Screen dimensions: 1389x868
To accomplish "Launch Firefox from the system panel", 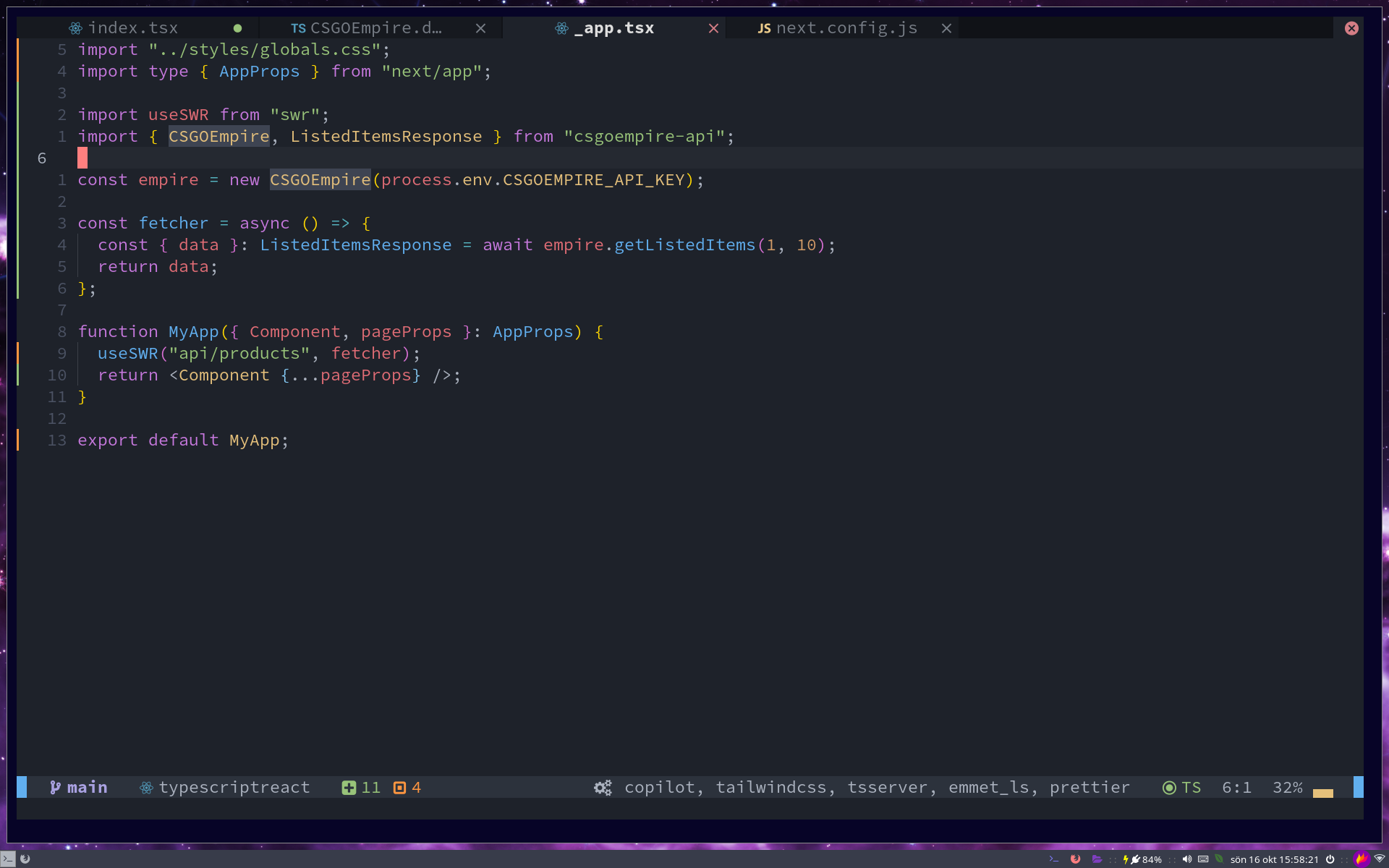I will tap(1075, 859).
